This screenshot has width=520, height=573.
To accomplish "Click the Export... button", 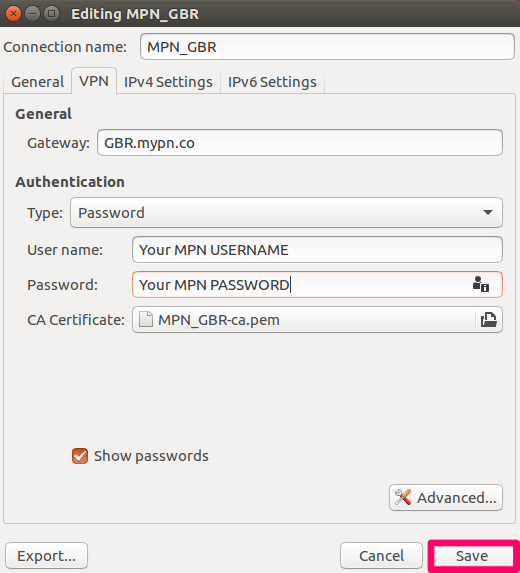I will [46, 556].
